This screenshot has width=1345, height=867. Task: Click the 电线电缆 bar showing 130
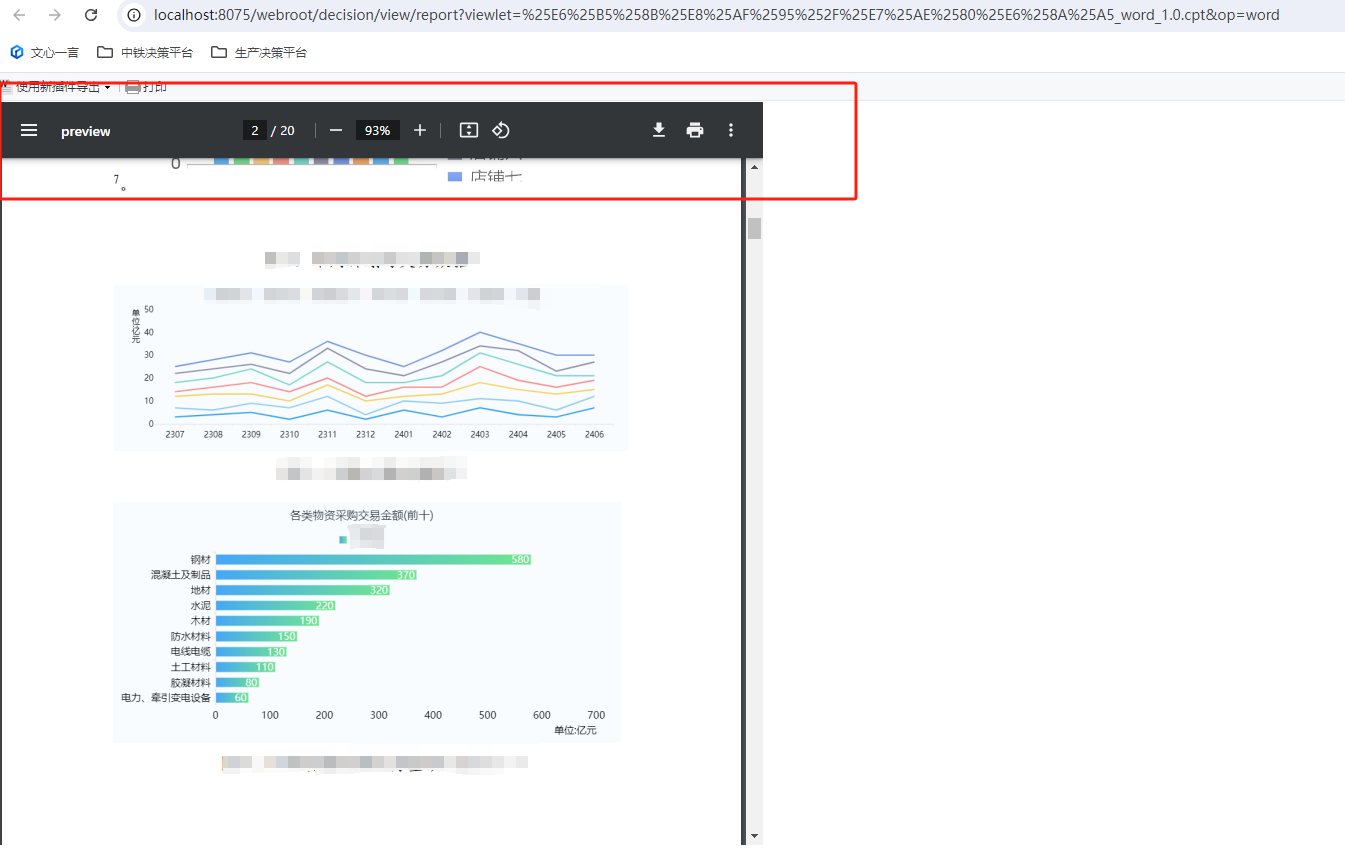tap(251, 652)
